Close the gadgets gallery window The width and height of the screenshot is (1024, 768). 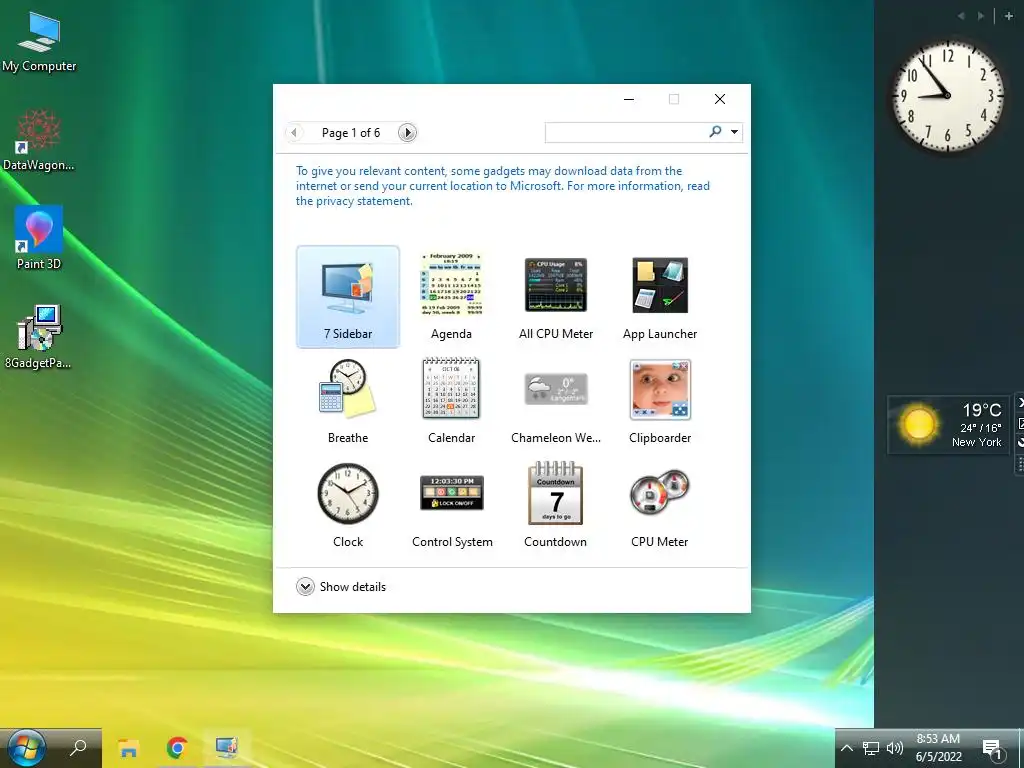pyautogui.click(x=720, y=99)
